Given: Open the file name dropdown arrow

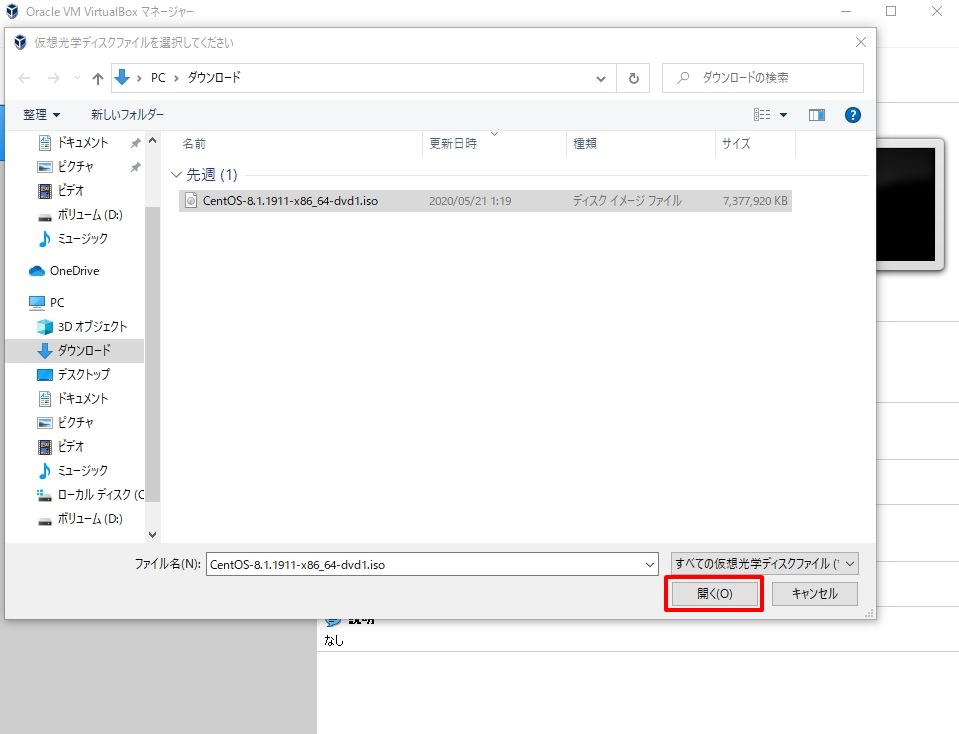Looking at the screenshot, I should click(x=650, y=564).
